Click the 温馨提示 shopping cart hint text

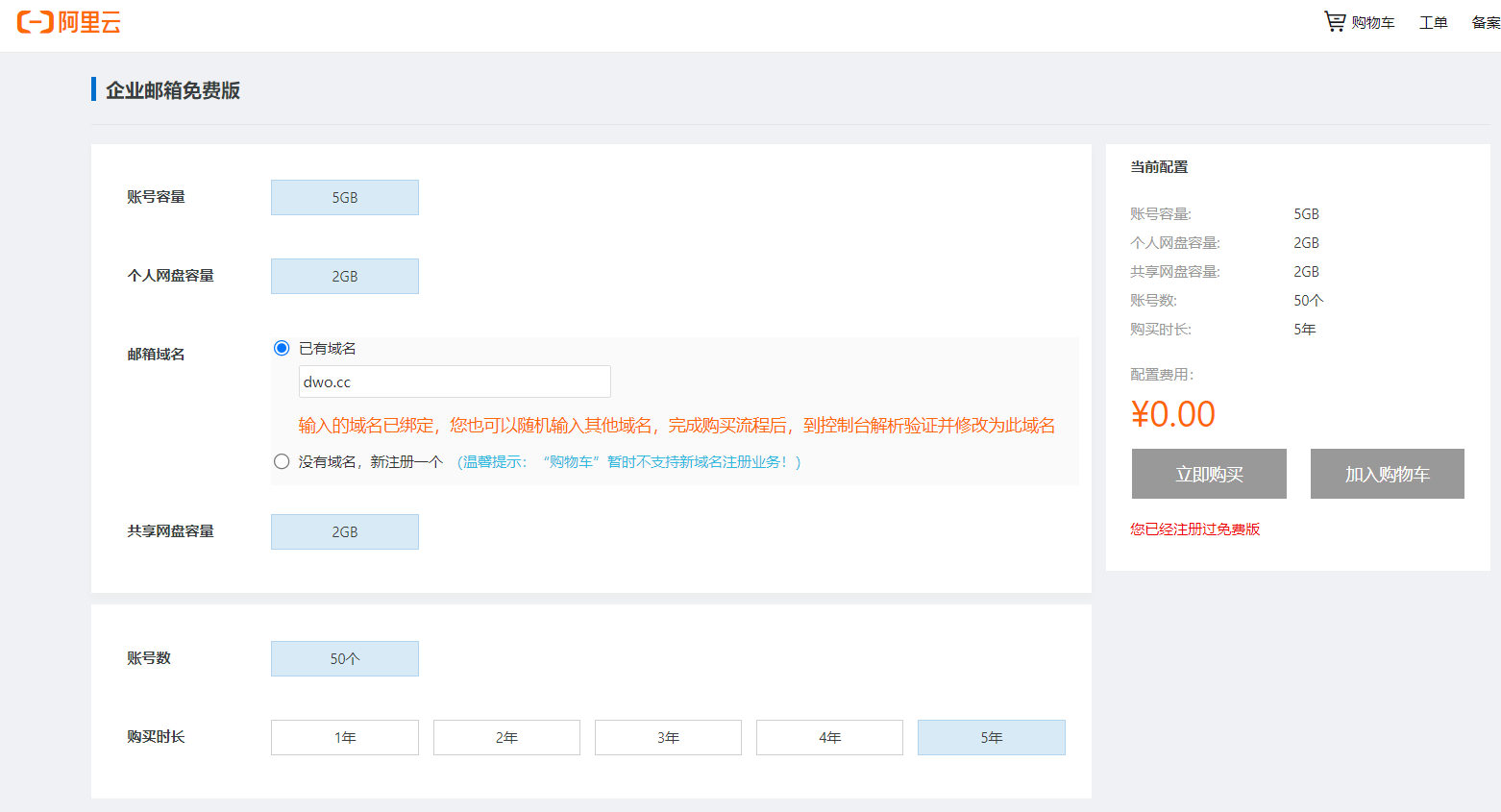click(x=629, y=462)
